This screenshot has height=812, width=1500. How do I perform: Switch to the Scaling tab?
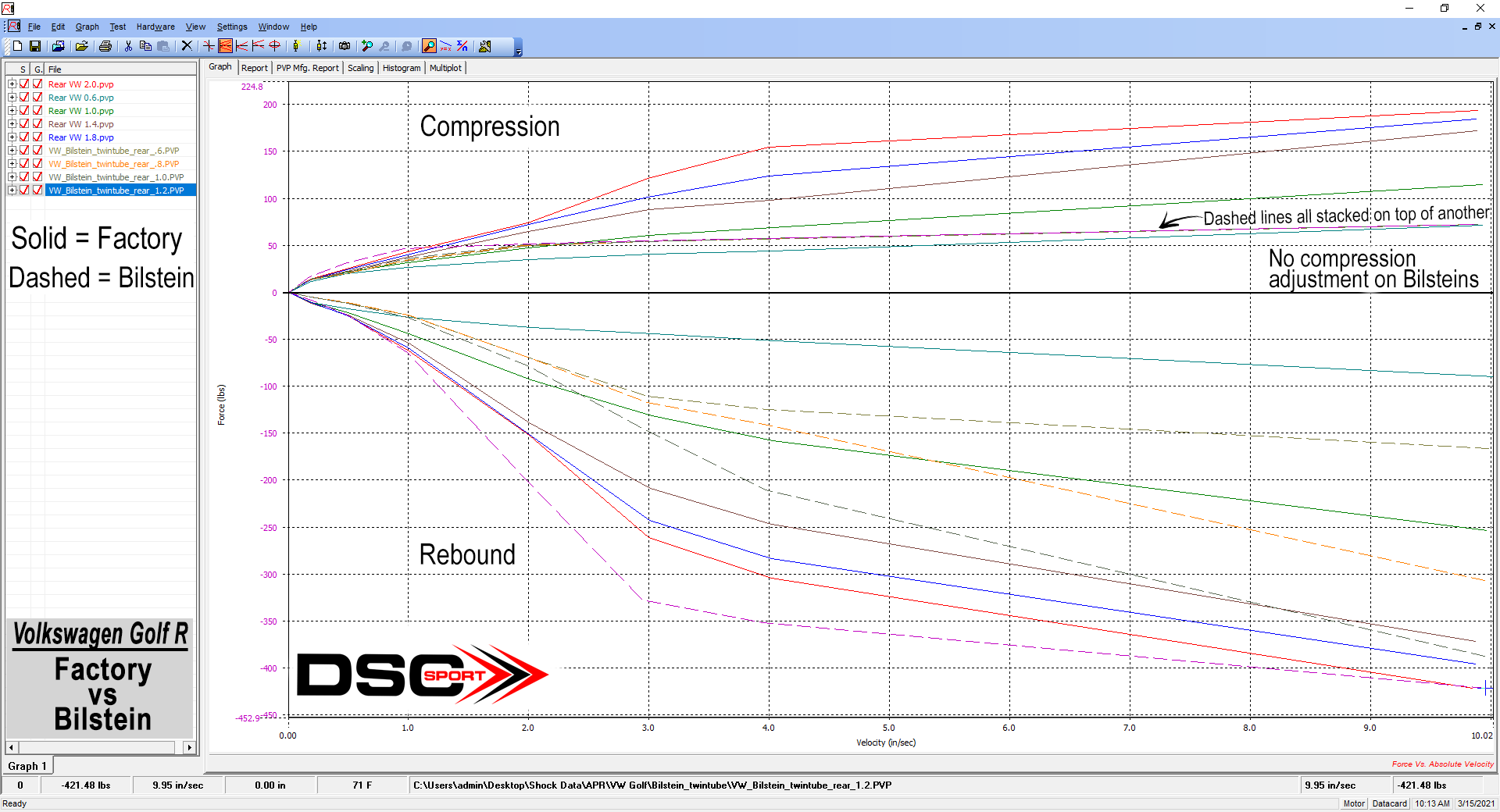point(361,68)
